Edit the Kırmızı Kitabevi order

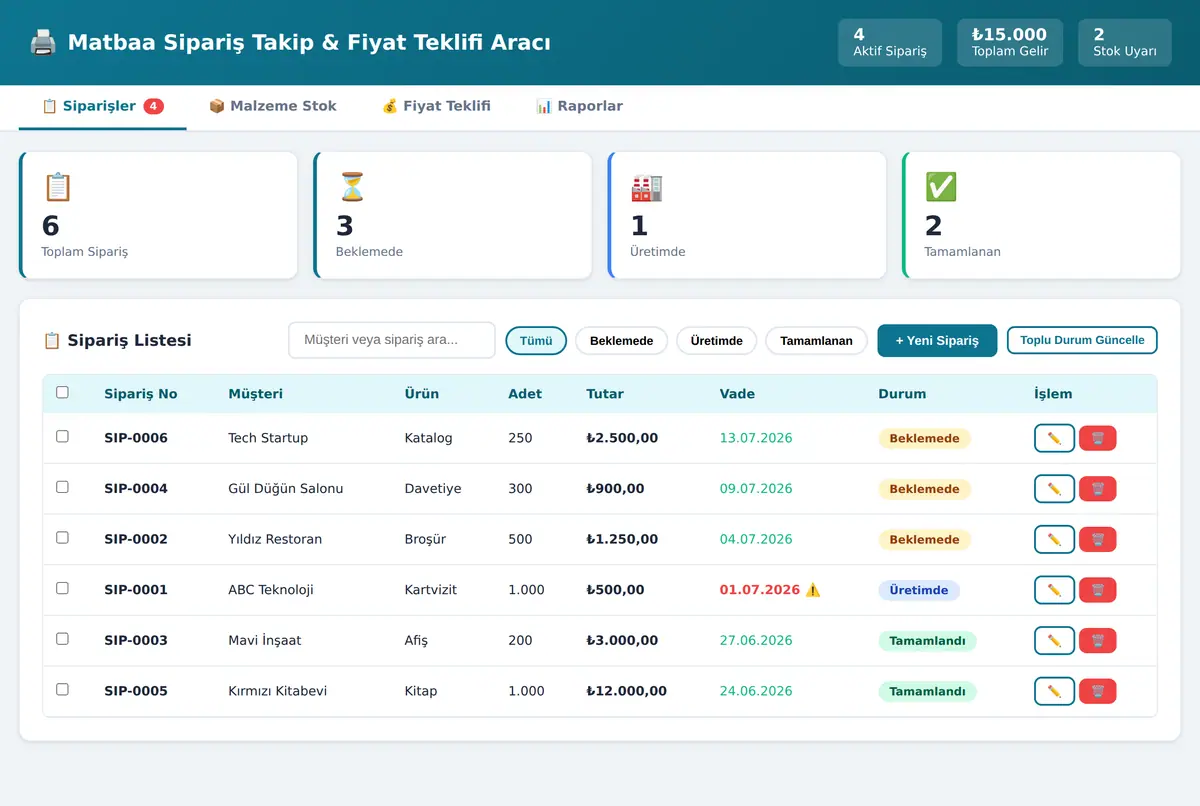[x=1054, y=691]
